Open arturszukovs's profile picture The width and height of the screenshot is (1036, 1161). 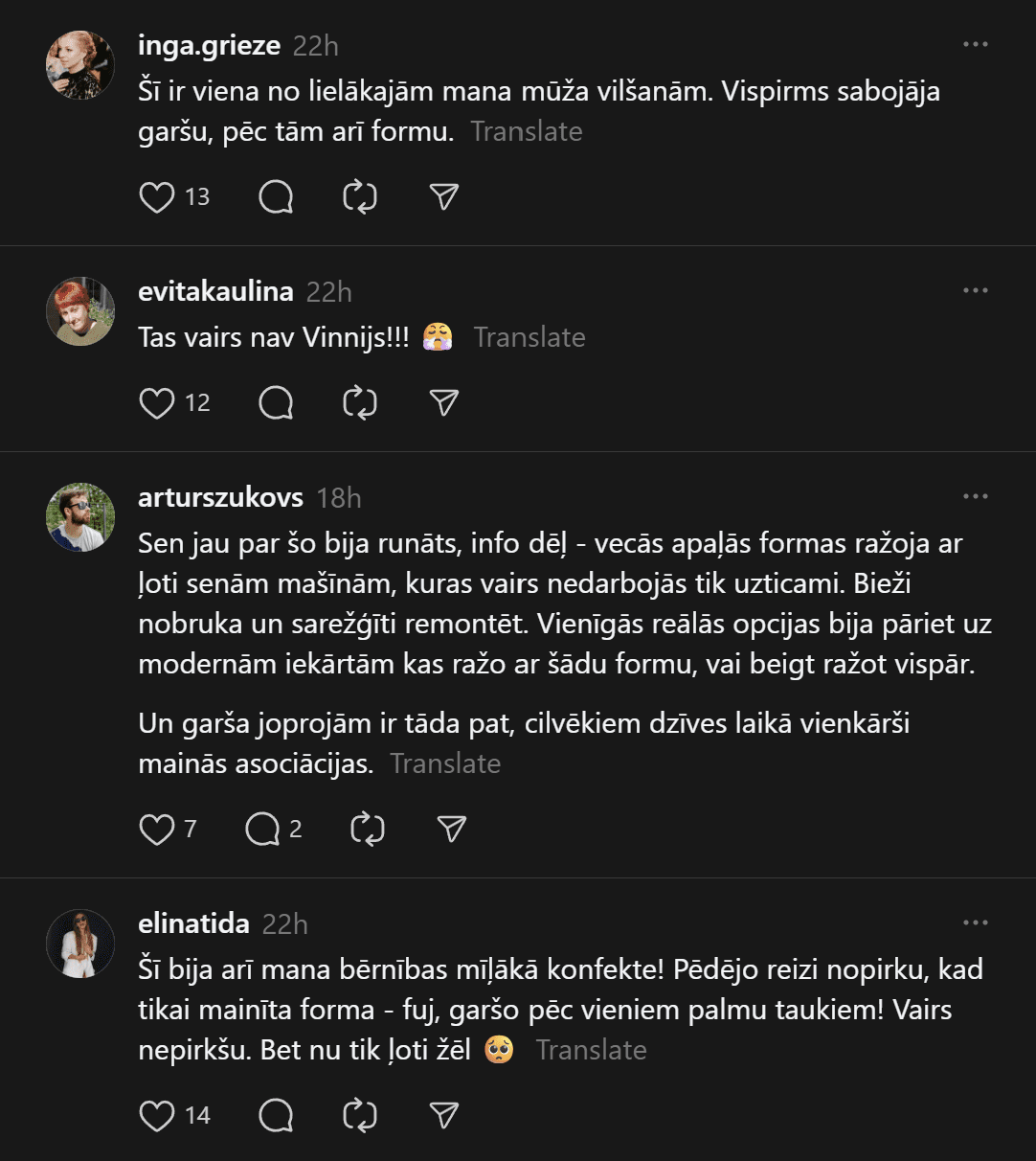[80, 517]
